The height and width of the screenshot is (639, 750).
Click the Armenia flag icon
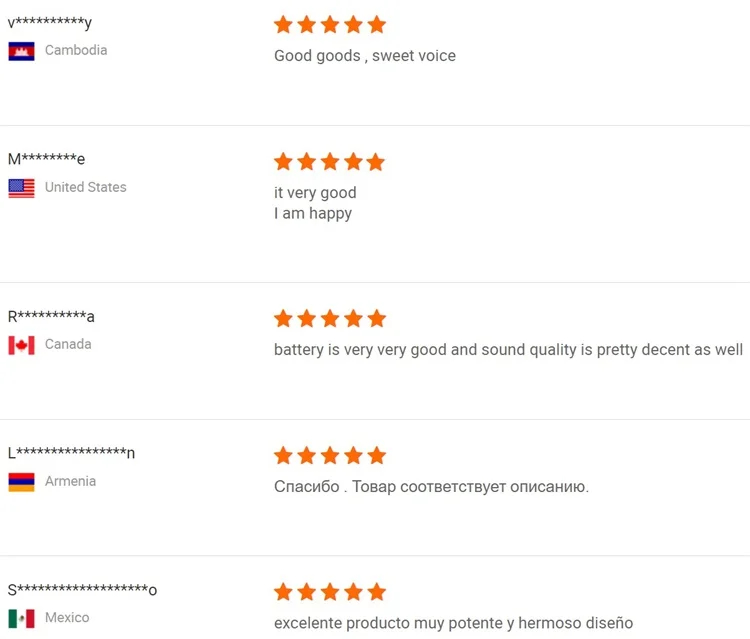(x=21, y=482)
